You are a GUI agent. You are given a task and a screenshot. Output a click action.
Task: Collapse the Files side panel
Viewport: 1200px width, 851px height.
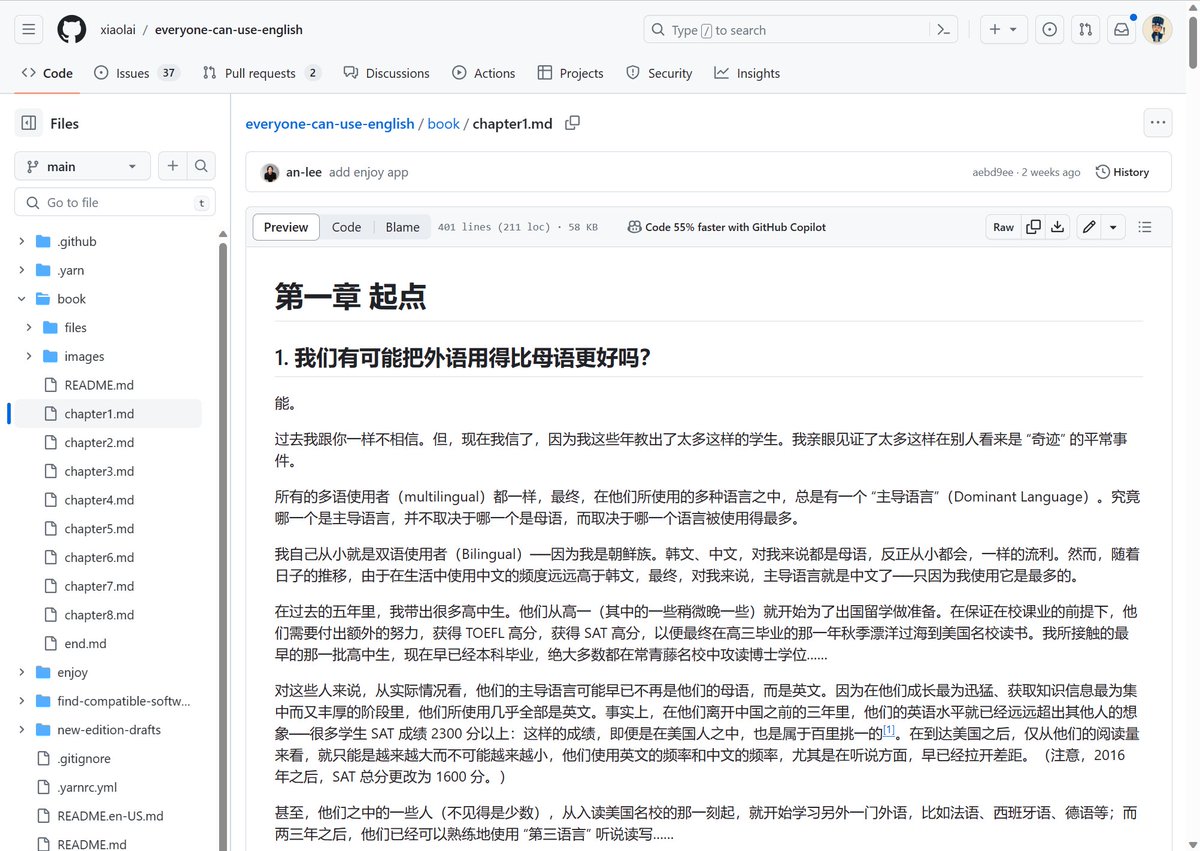pos(29,123)
